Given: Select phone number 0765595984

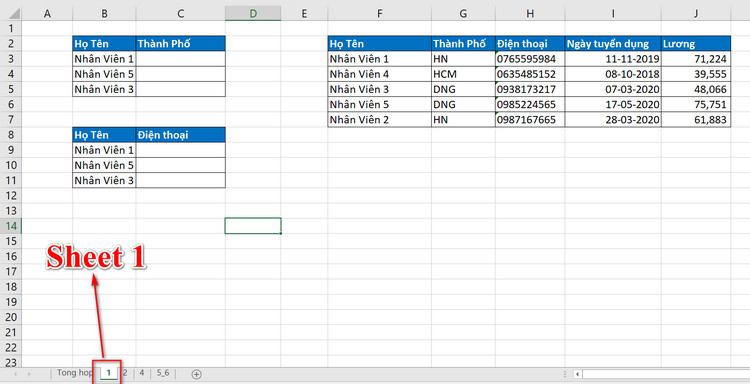Looking at the screenshot, I should click(530, 59).
